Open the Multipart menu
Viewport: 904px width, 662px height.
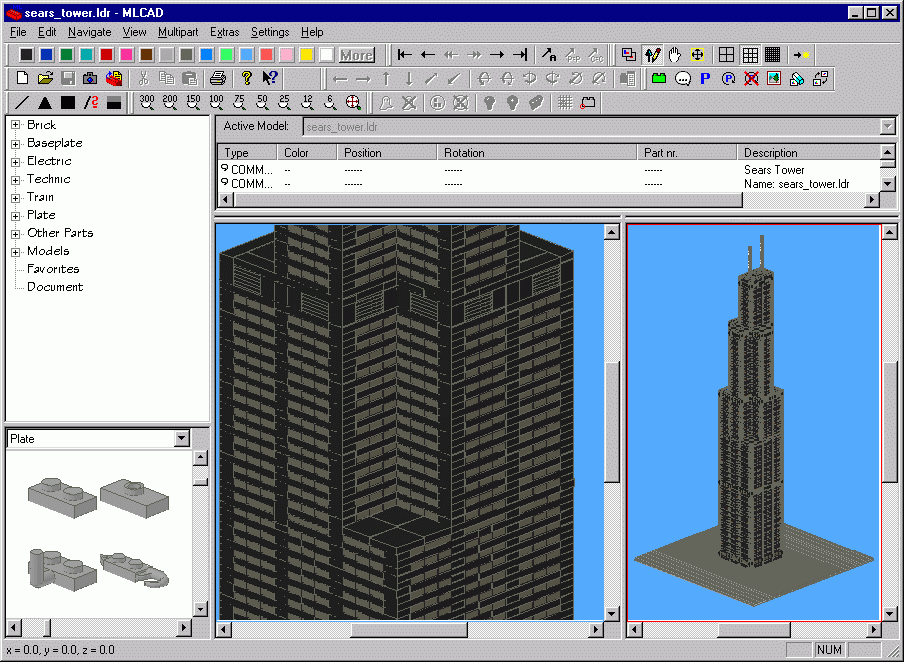click(x=178, y=32)
